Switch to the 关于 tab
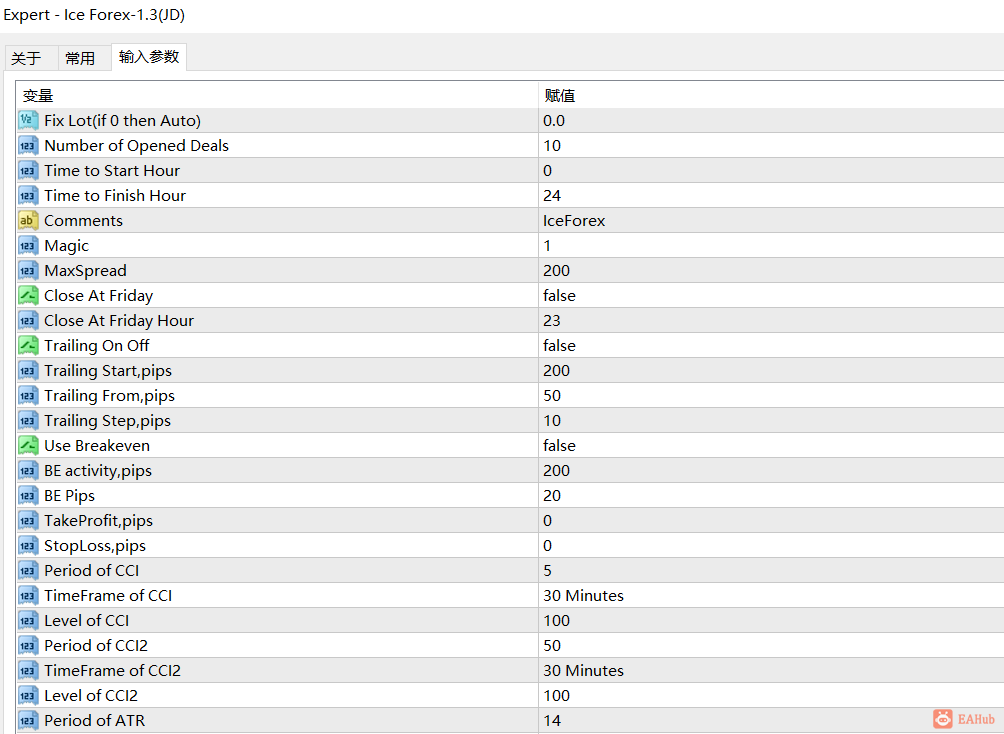This screenshot has height=734, width=1004. (26, 58)
